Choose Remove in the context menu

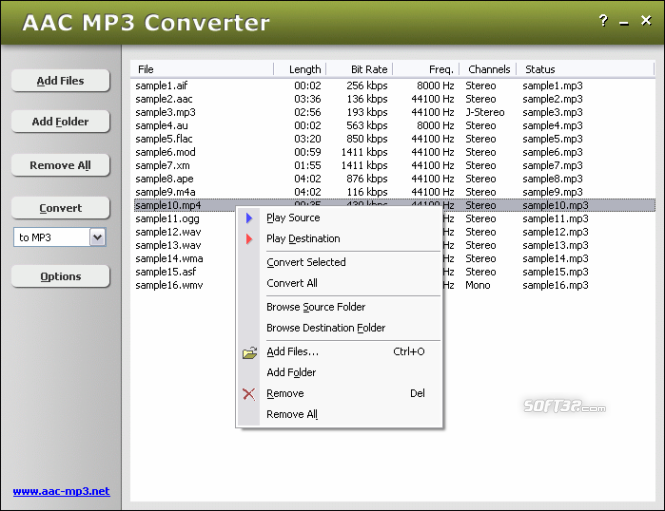pos(285,394)
